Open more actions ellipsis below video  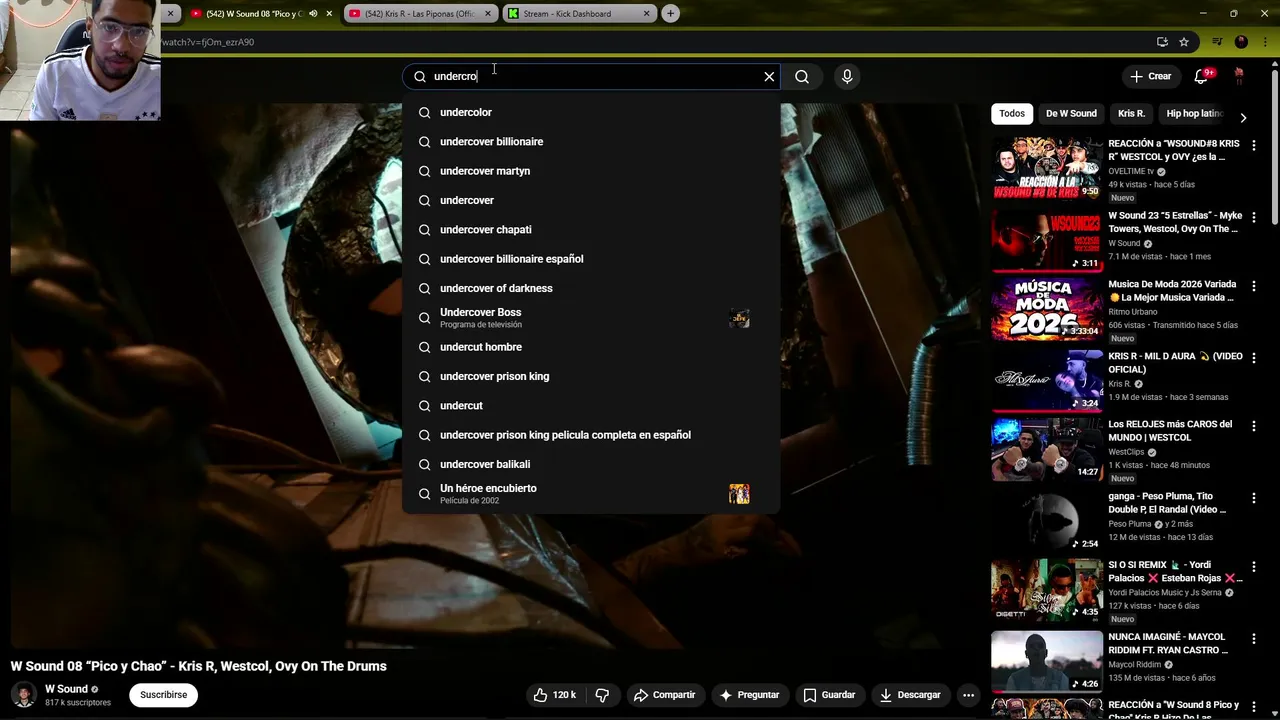pyautogui.click(x=968, y=695)
